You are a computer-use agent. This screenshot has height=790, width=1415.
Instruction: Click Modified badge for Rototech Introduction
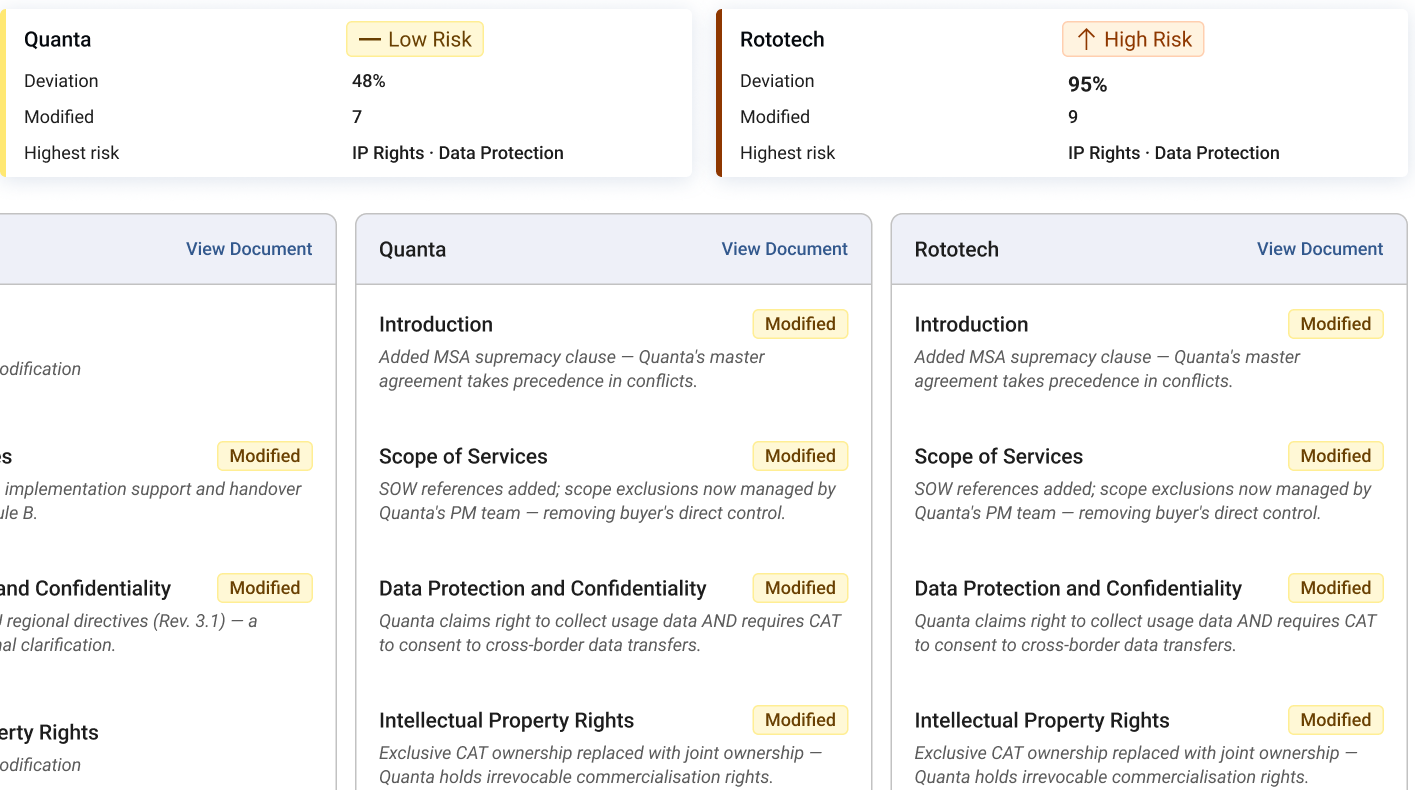(1336, 324)
